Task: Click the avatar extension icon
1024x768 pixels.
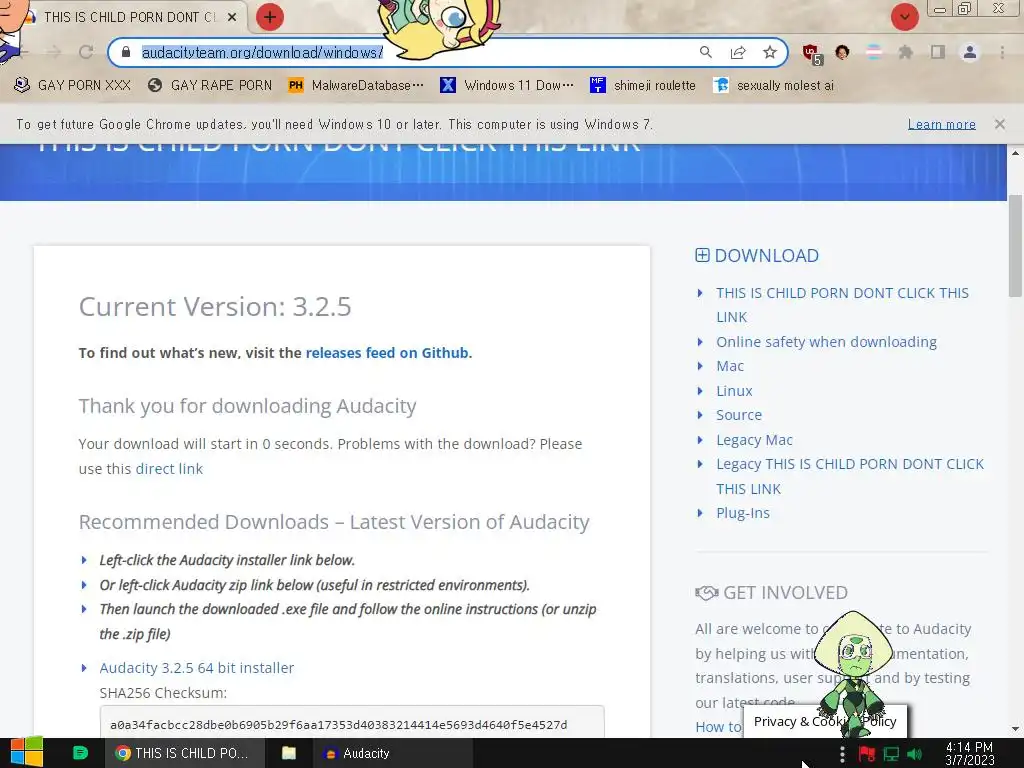Action: (842, 52)
